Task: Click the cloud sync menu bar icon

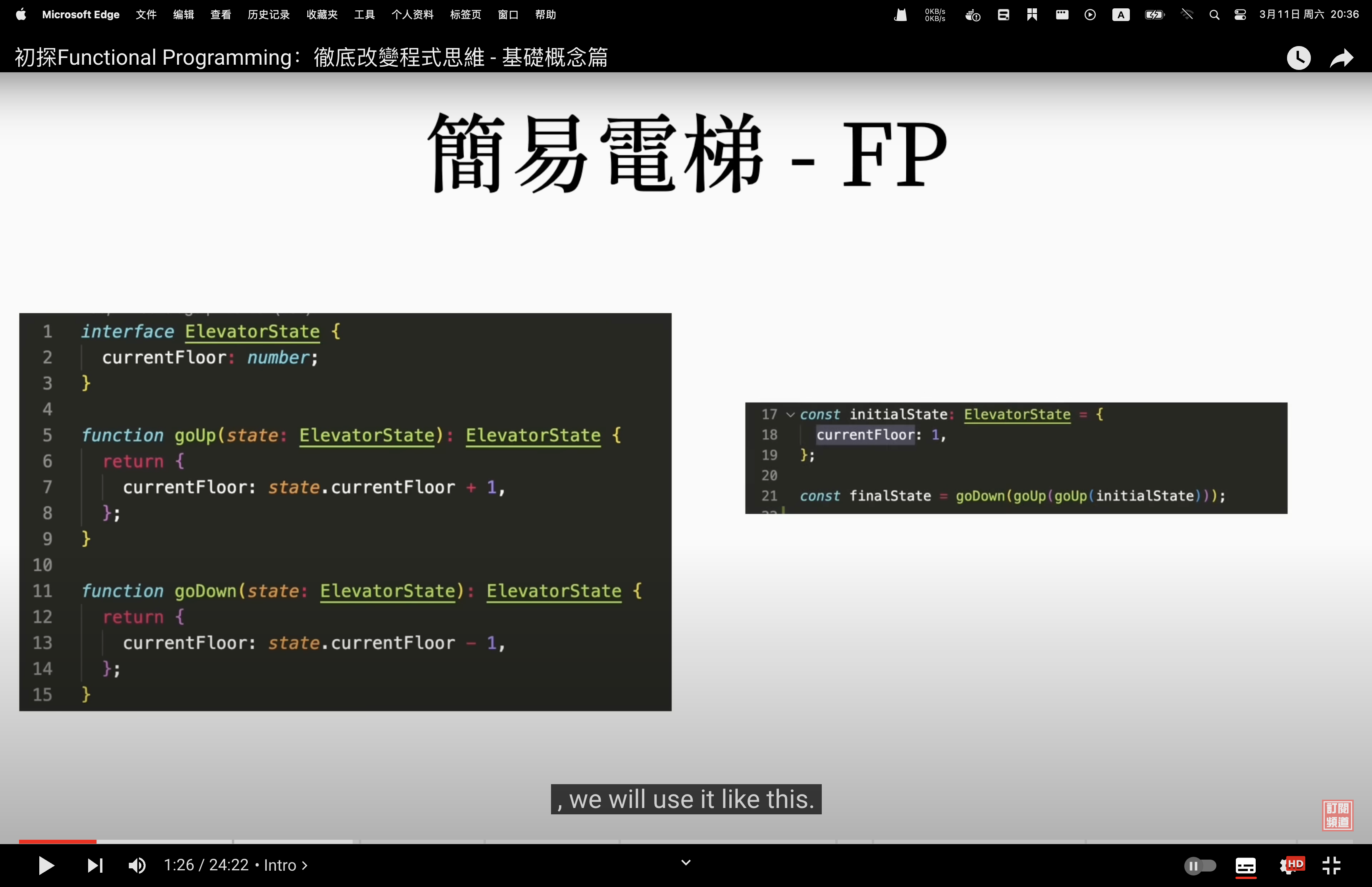Action: click(973, 15)
